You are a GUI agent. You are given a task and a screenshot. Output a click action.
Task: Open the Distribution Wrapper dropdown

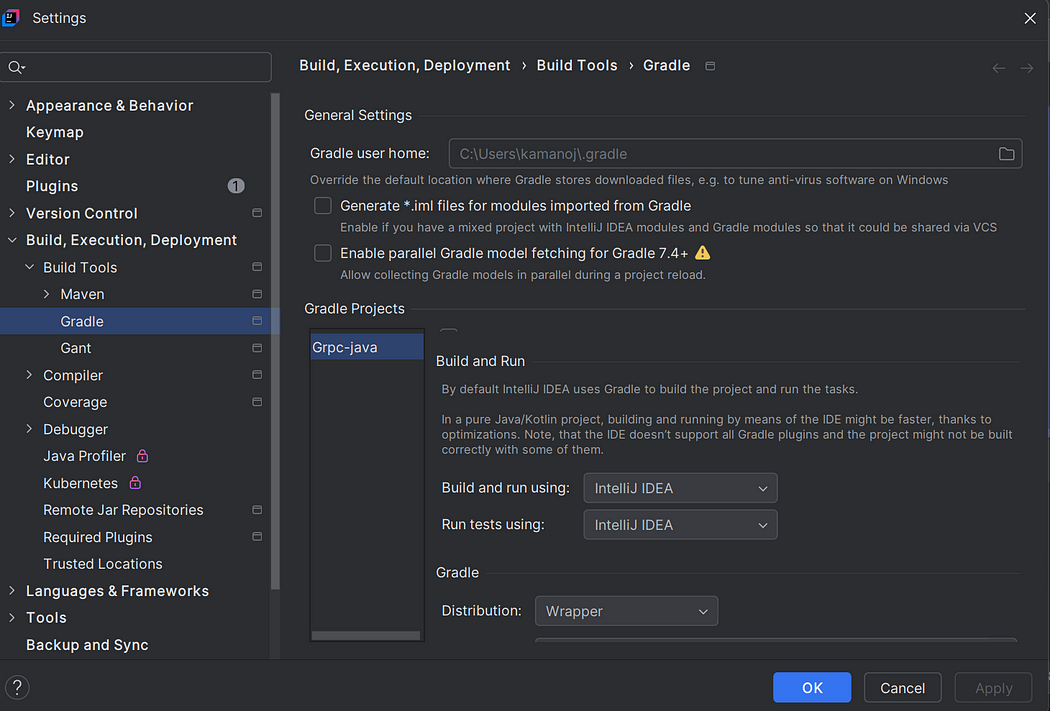click(x=626, y=611)
